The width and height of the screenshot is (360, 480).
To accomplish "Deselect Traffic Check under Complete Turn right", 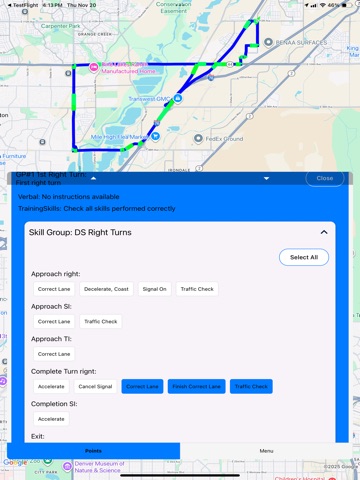I will (x=251, y=386).
